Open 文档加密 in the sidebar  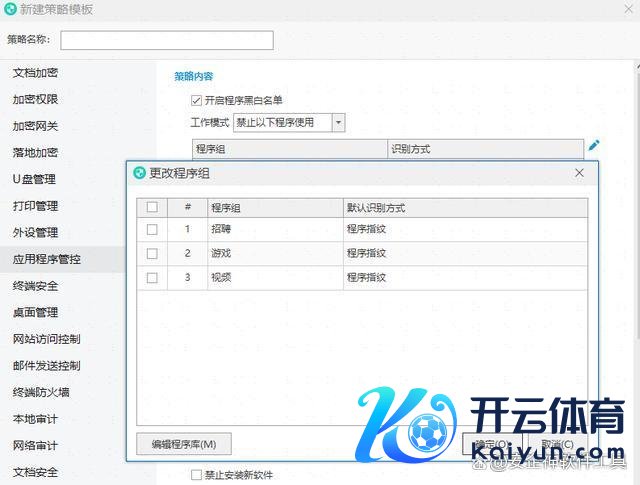36,73
